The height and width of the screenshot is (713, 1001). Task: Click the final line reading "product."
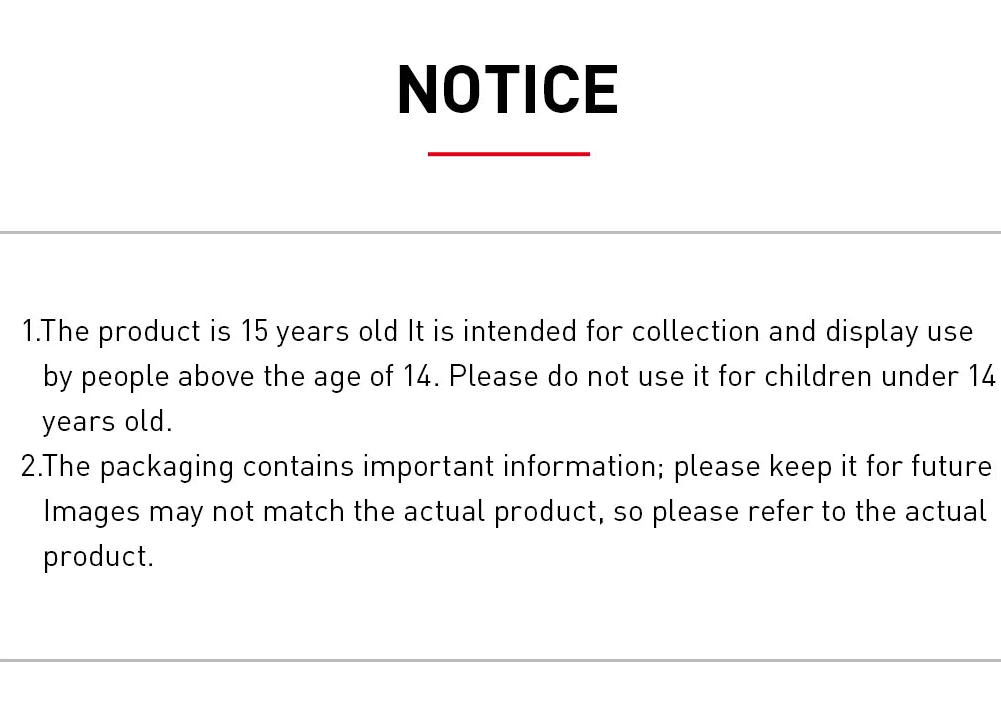point(98,556)
